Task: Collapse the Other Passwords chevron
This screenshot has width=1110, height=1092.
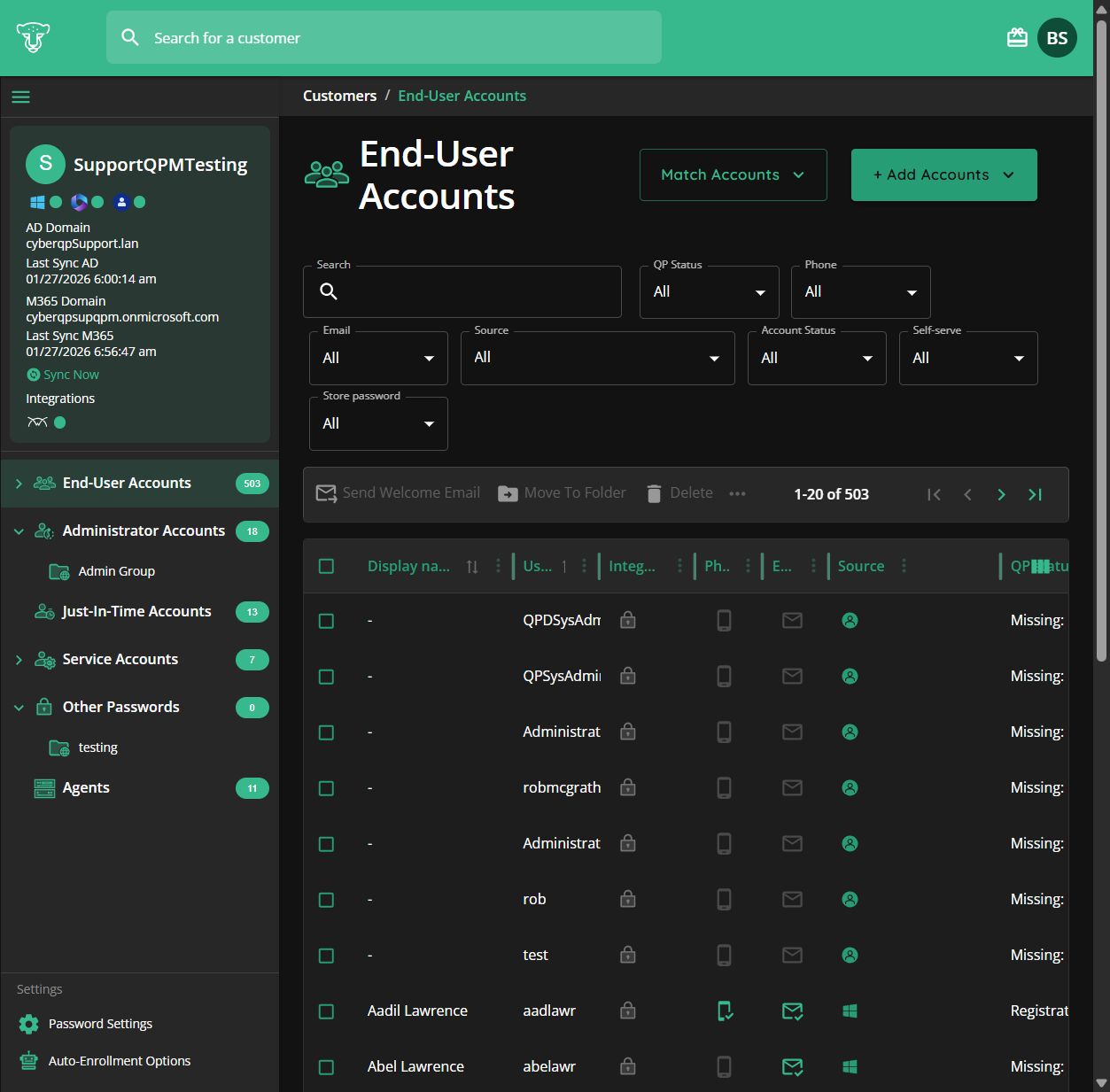Action: 19,708
